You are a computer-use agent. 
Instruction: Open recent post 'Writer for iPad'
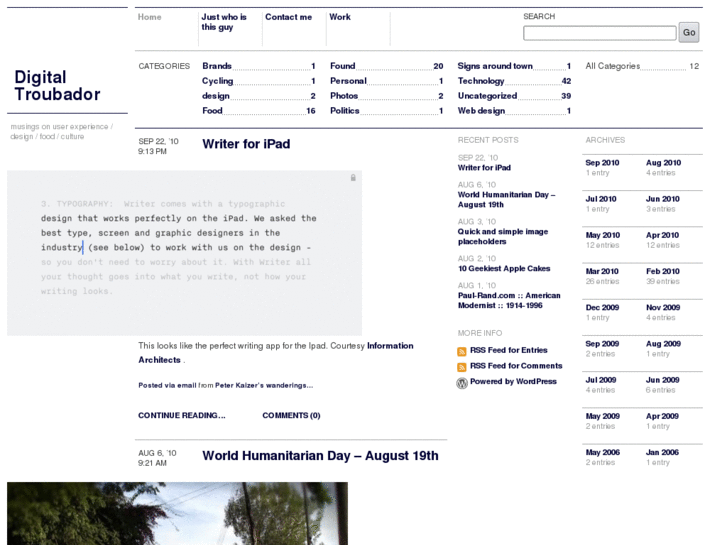[484, 167]
